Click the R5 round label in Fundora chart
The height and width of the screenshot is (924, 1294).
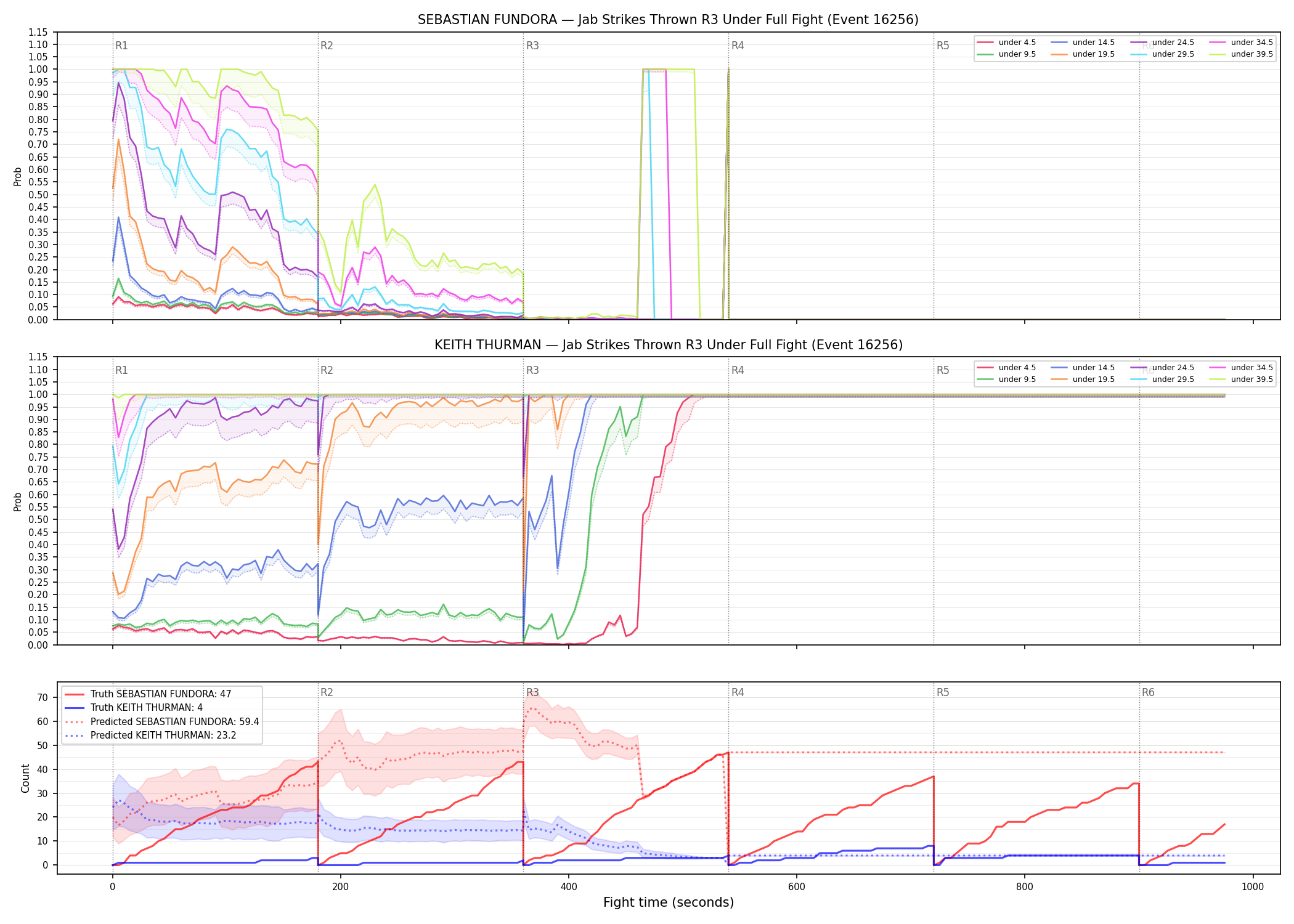pos(943,46)
